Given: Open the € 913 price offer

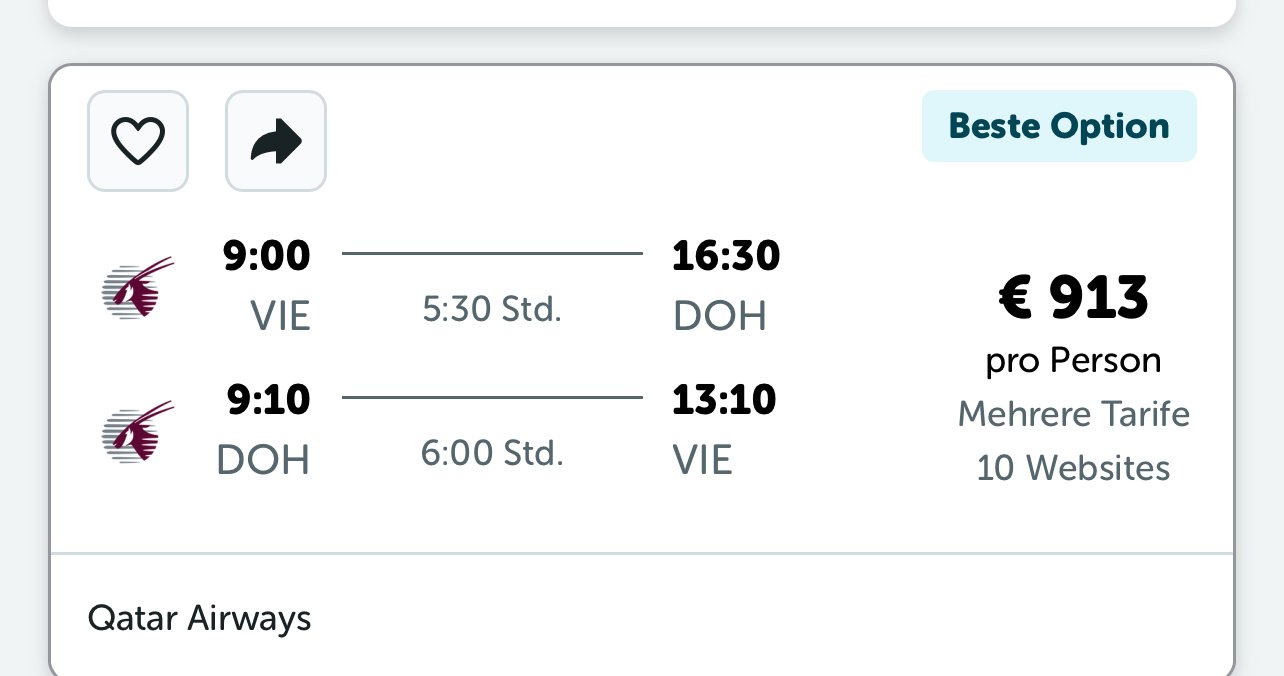Looking at the screenshot, I should tap(1074, 298).
